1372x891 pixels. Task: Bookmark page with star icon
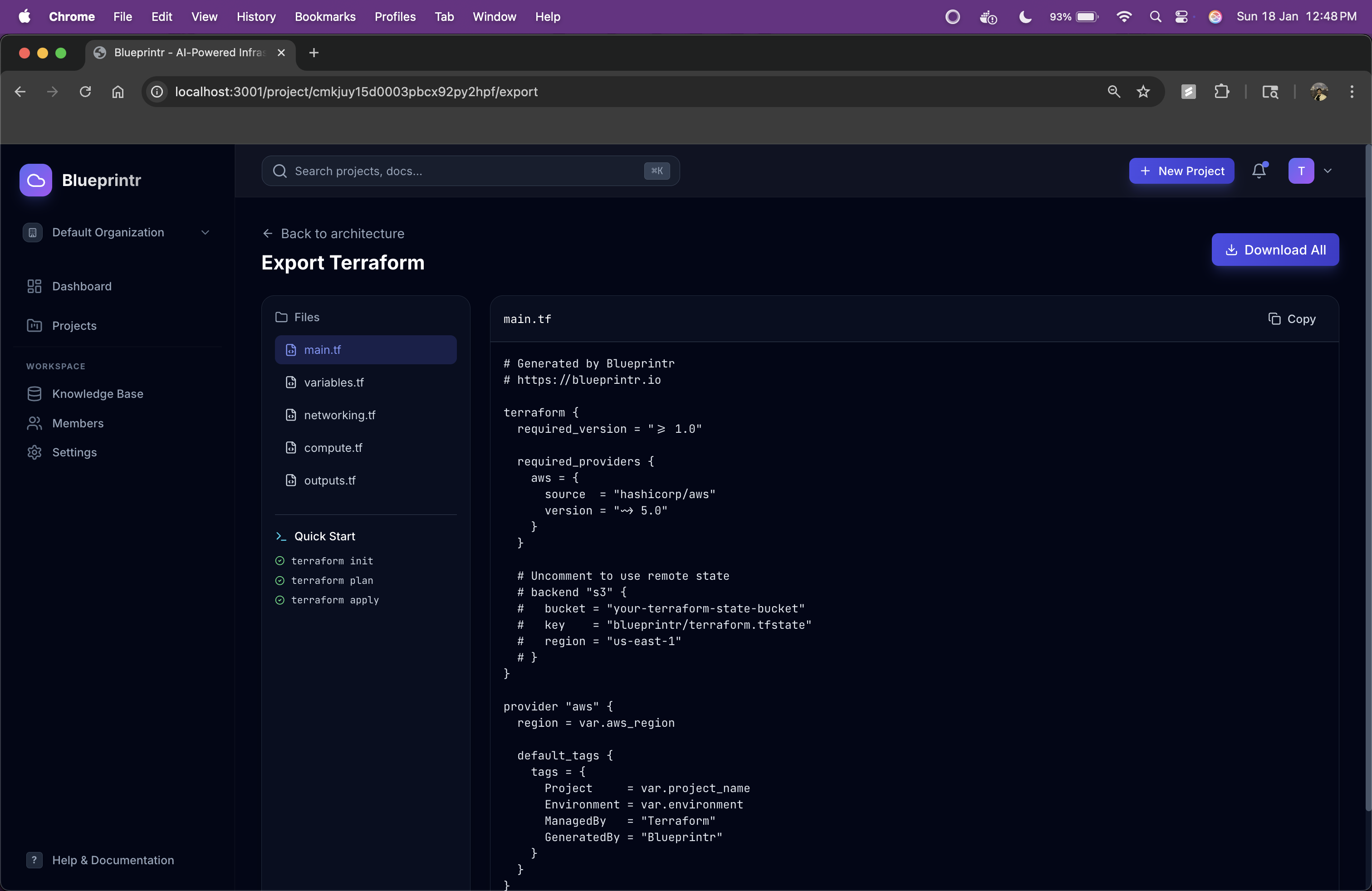pyautogui.click(x=1143, y=92)
